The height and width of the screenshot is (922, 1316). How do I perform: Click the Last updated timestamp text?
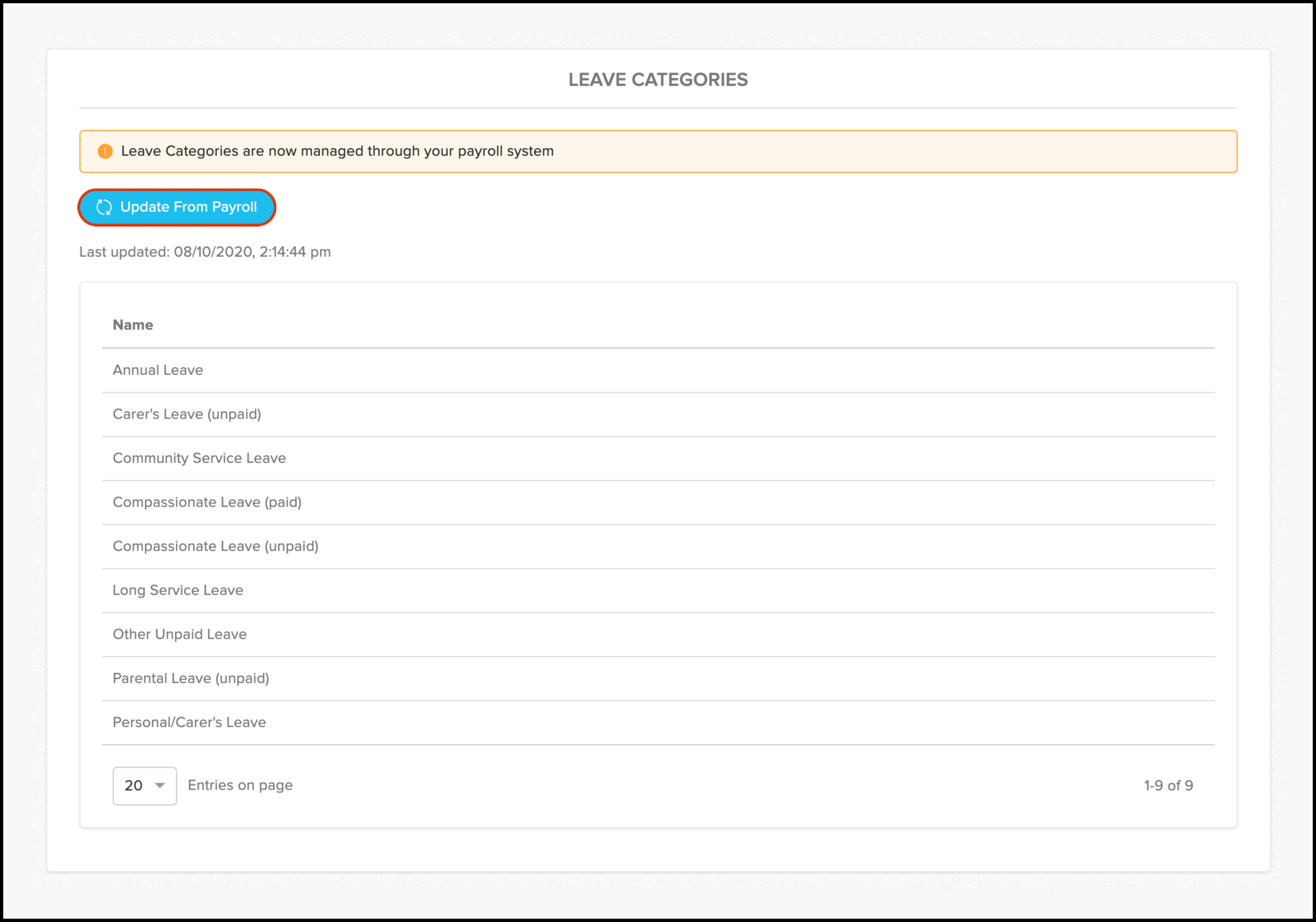(204, 252)
